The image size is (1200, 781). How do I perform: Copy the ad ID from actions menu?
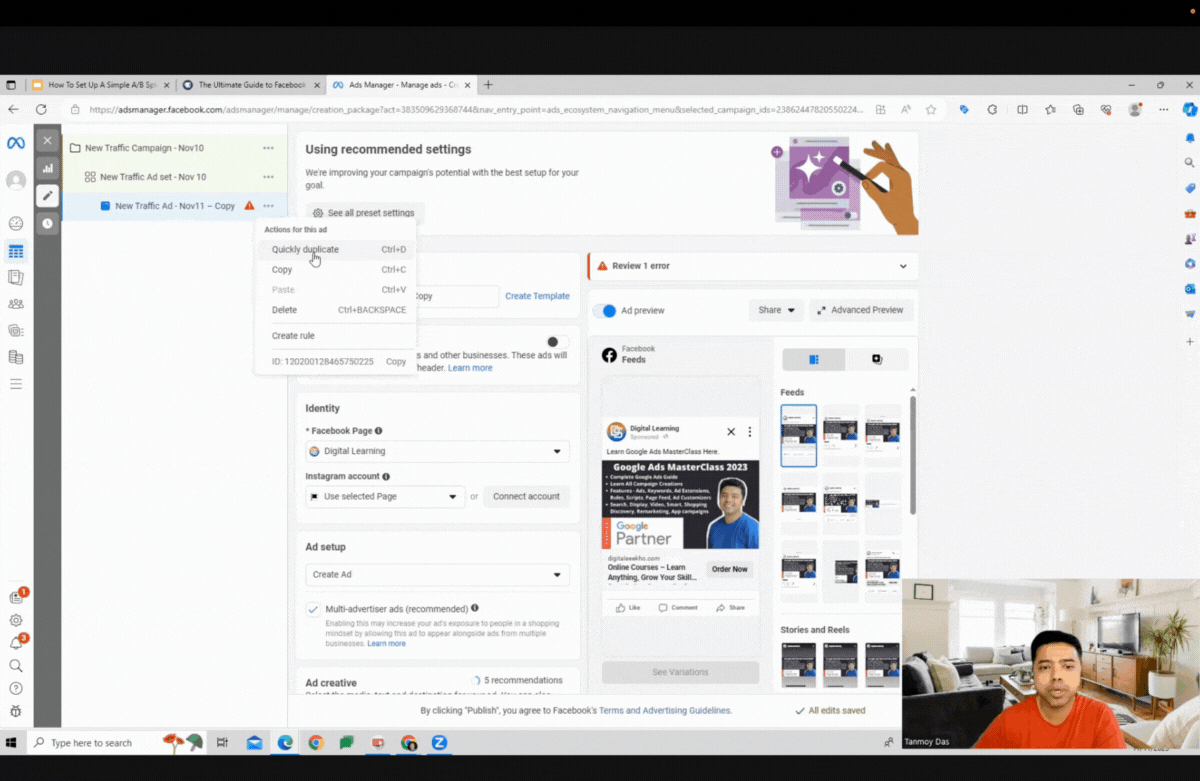(396, 362)
